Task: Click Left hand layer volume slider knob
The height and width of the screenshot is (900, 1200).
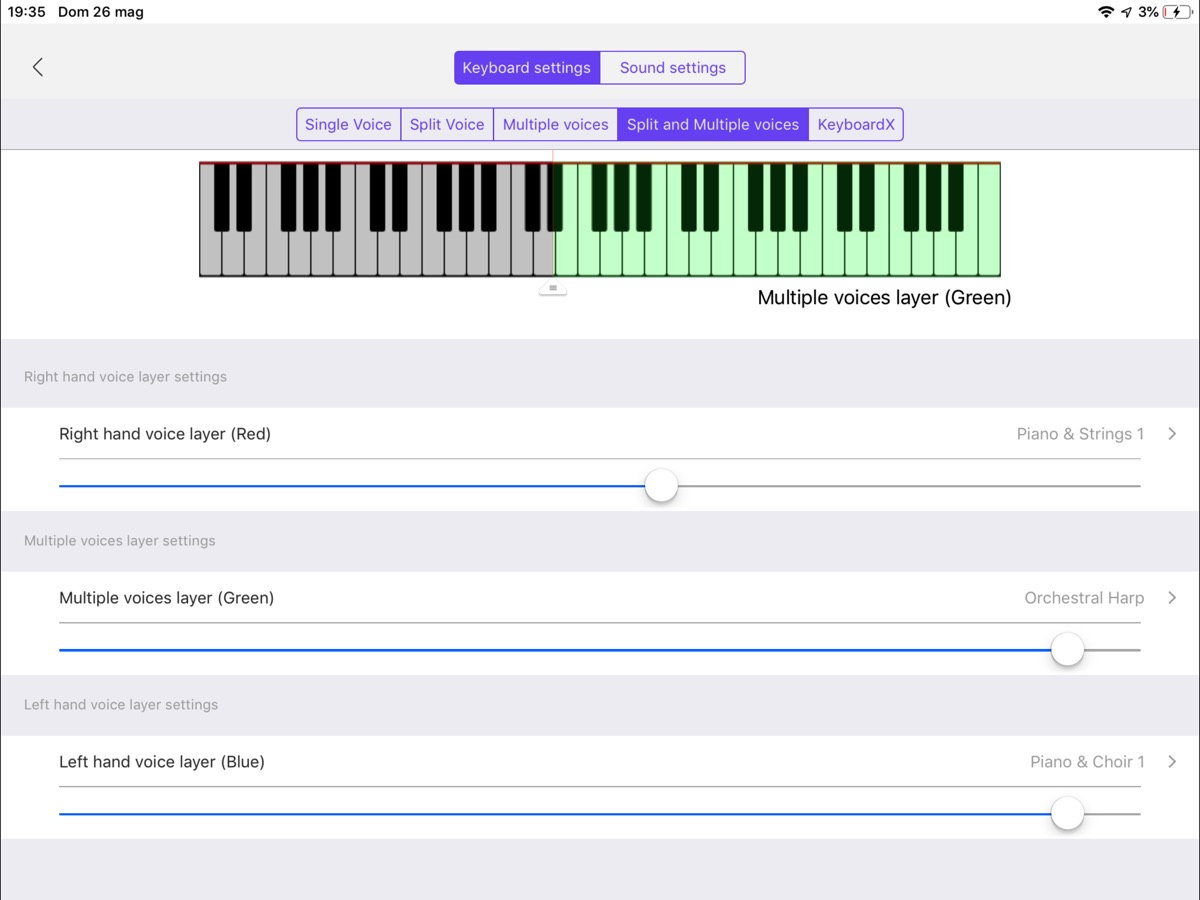Action: point(1068,814)
